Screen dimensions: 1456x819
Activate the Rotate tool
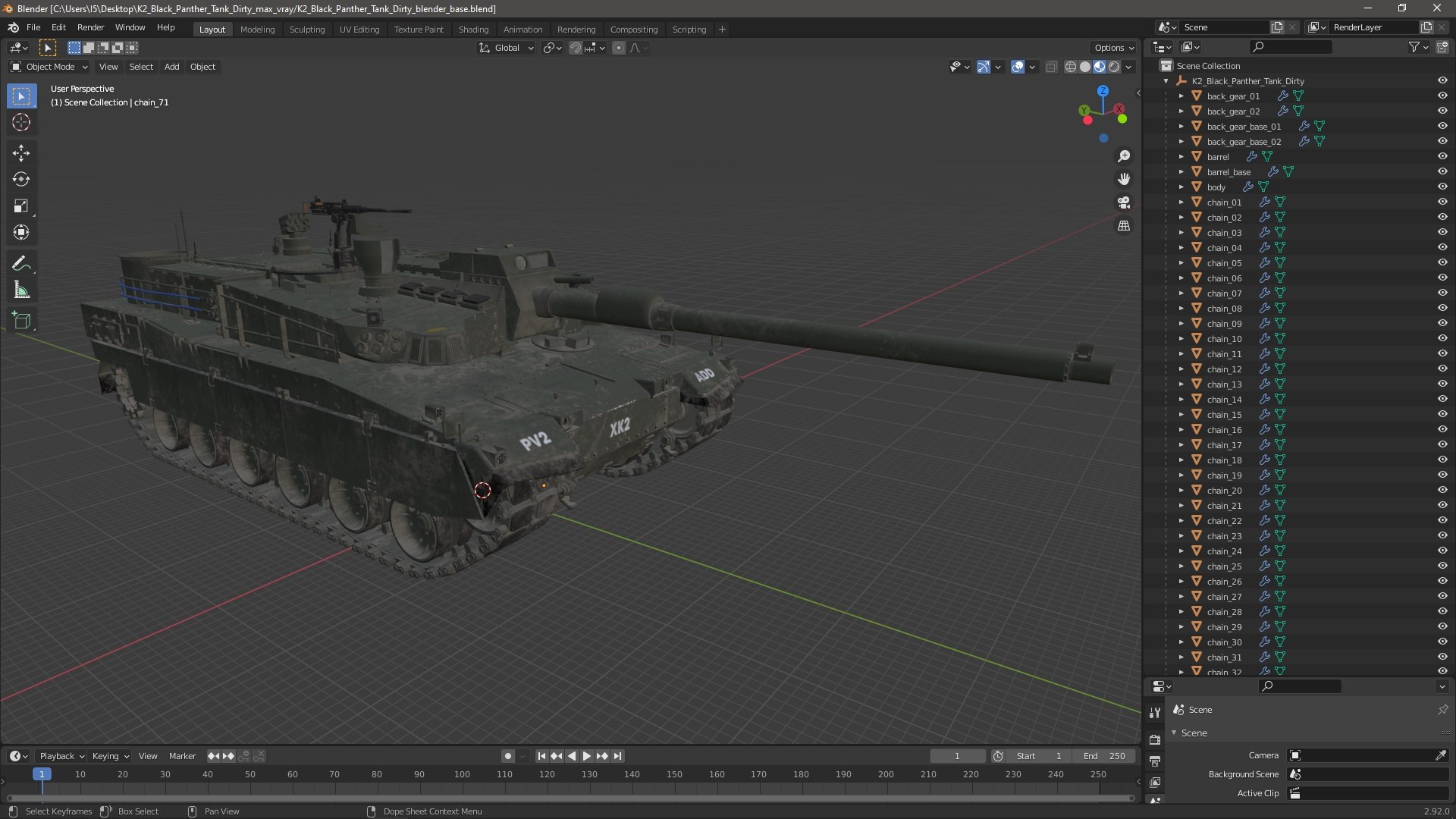pyautogui.click(x=21, y=180)
